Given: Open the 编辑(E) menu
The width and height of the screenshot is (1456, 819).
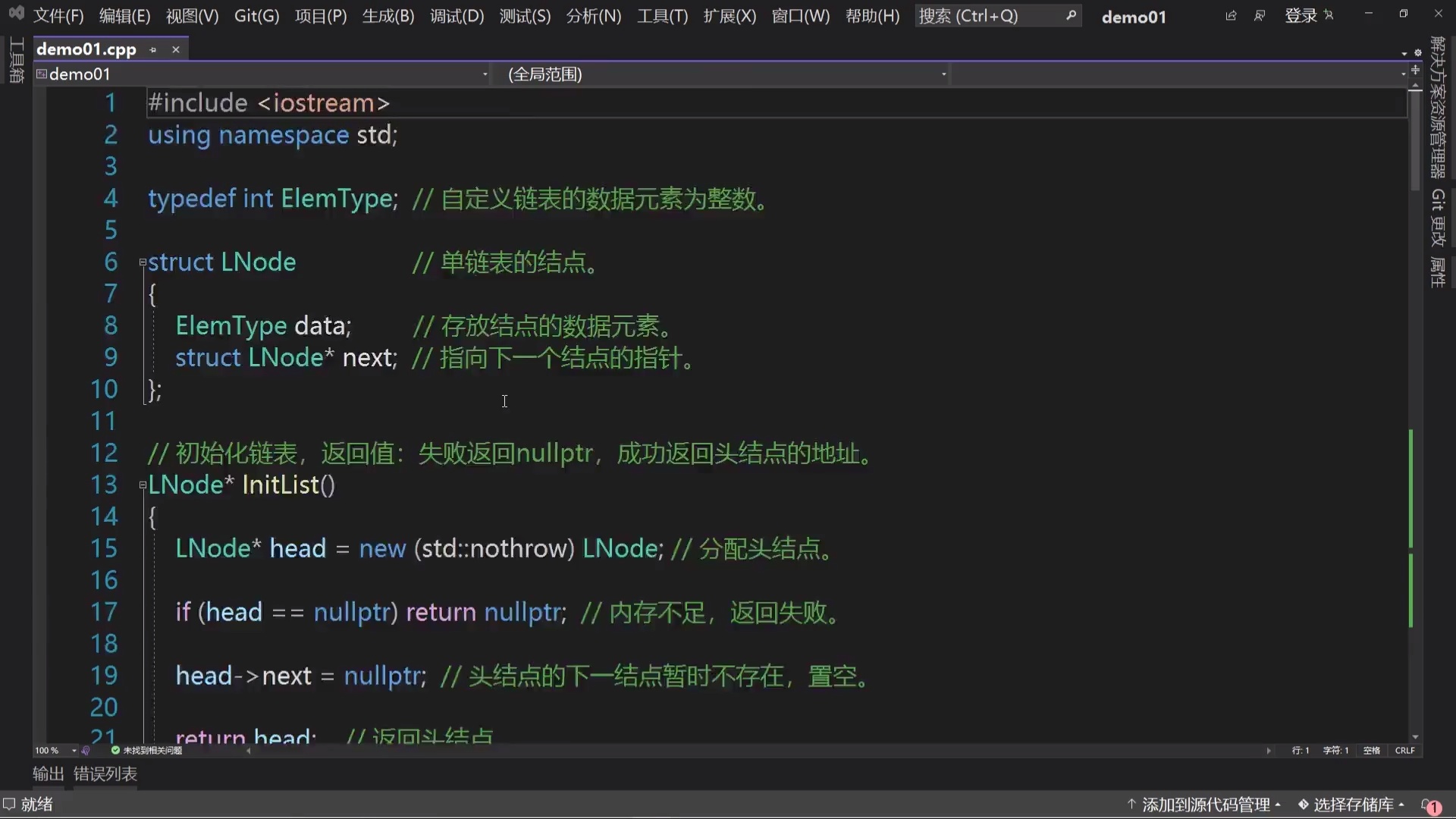Looking at the screenshot, I should [125, 16].
